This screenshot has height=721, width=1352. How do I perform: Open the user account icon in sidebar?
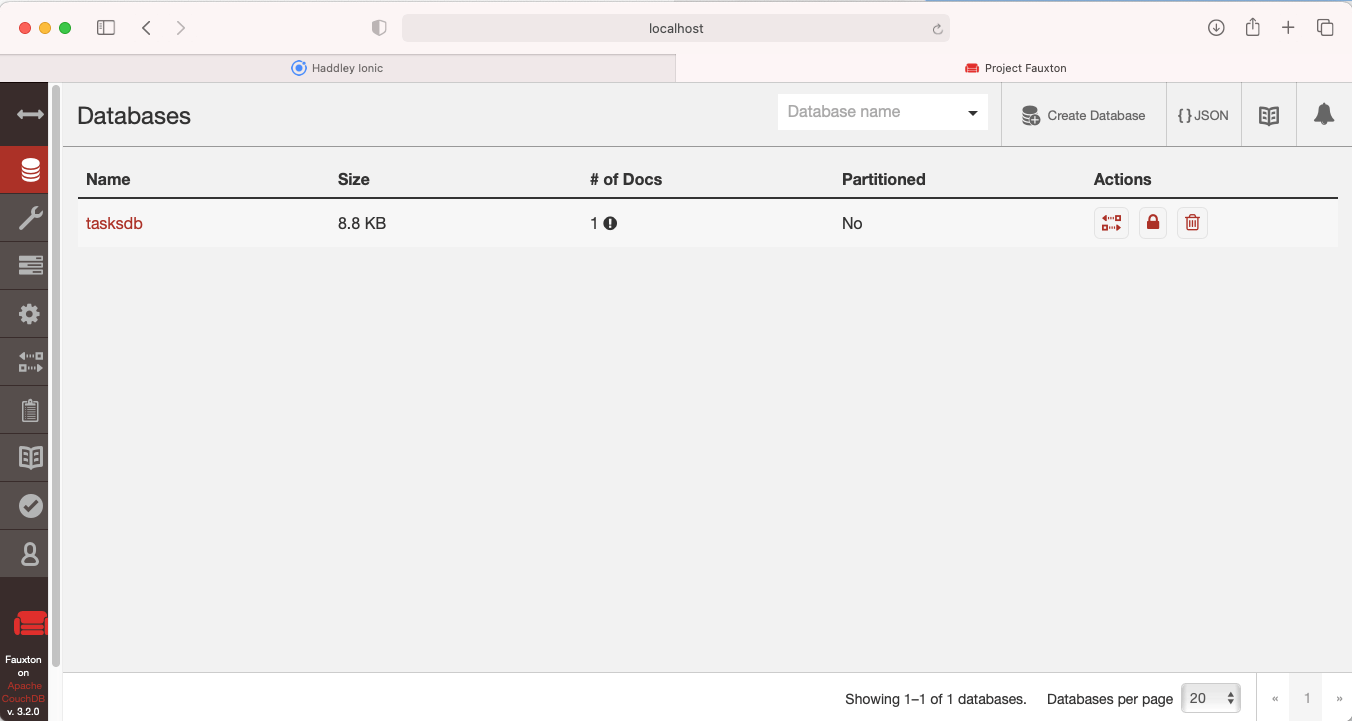pyautogui.click(x=30, y=554)
